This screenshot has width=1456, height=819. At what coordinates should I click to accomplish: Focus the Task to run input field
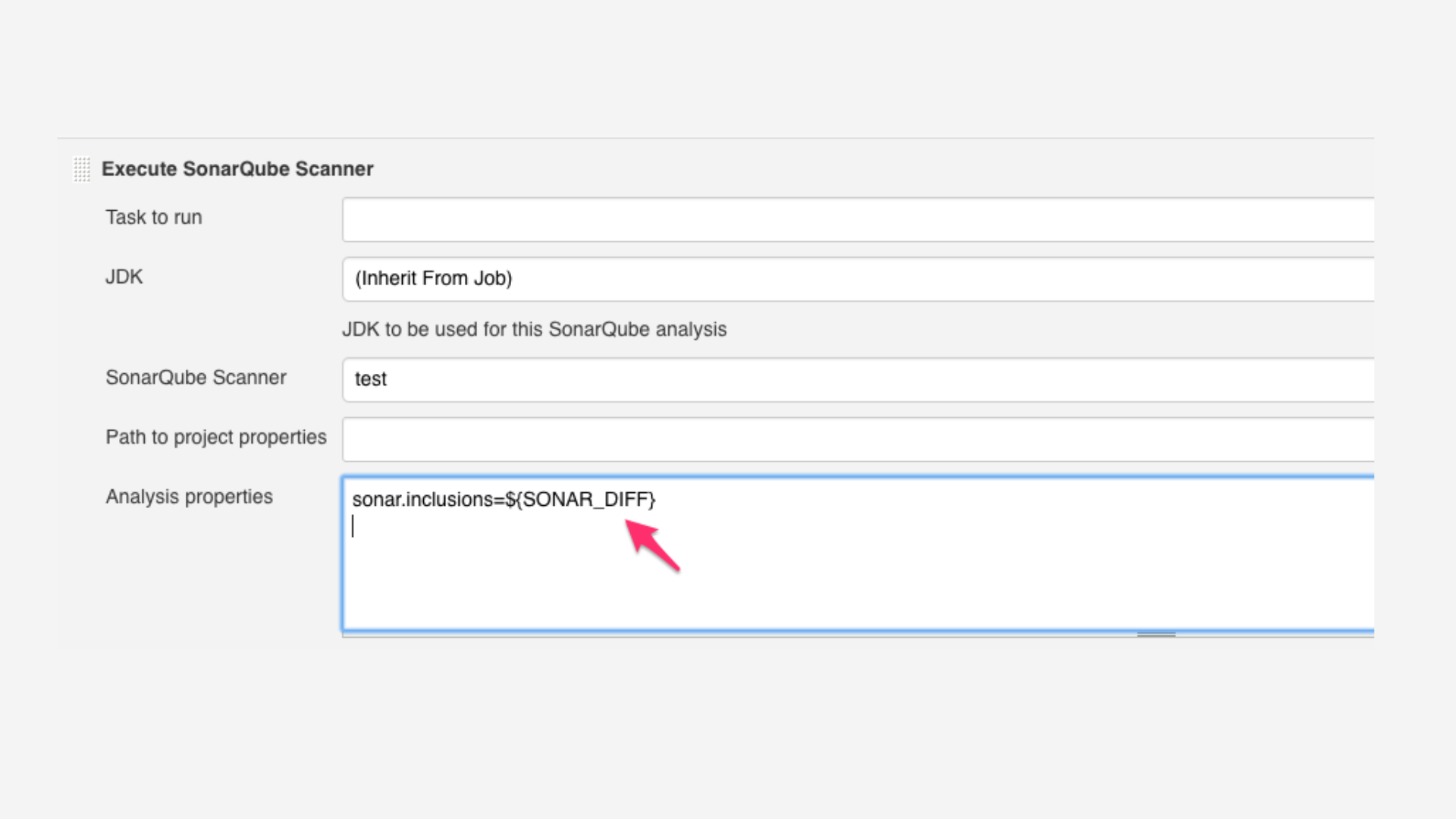pyautogui.click(x=857, y=220)
